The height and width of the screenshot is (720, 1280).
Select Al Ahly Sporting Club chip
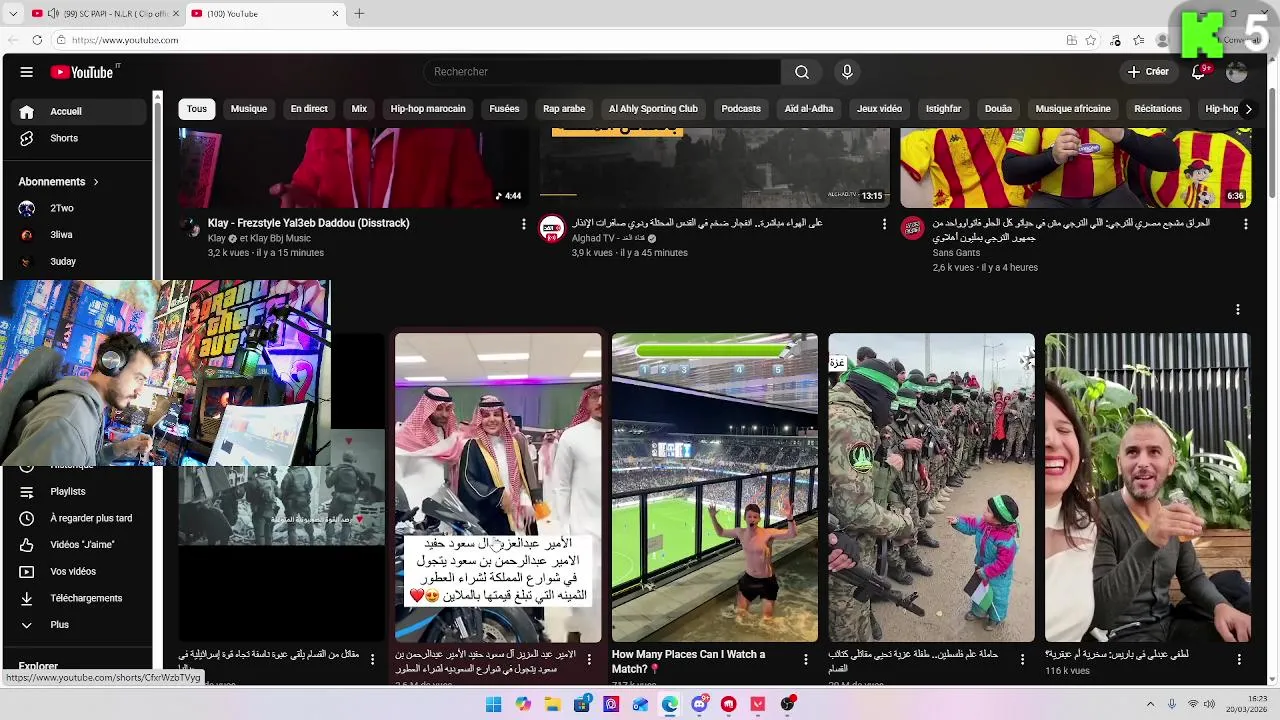tap(653, 109)
